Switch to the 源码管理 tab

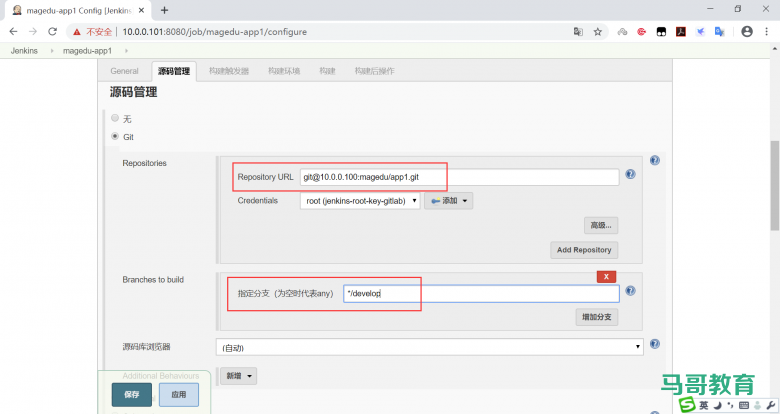point(174,71)
